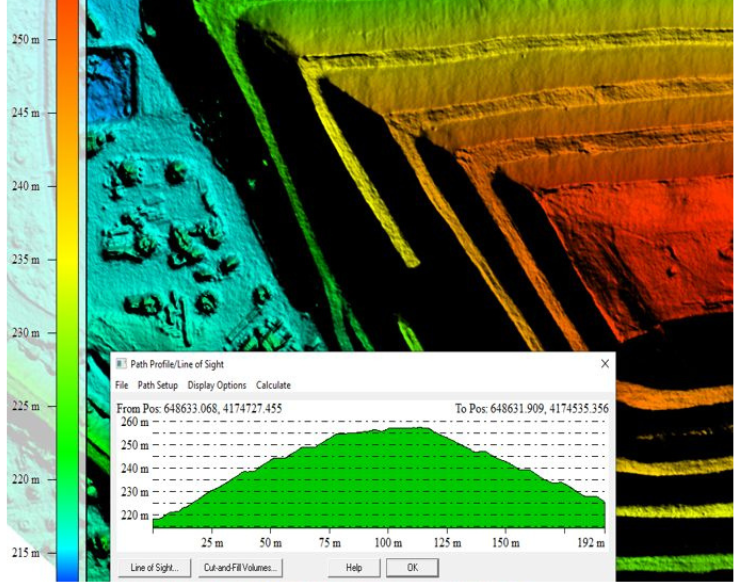734x582 pixels.
Task: Click the Path Profile window title icon
Action: tap(121, 364)
